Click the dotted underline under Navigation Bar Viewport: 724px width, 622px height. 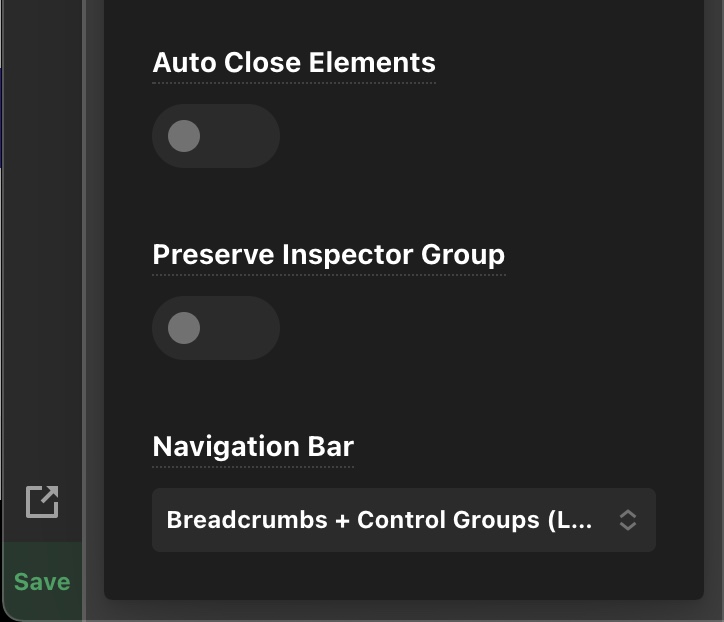[x=253, y=467]
